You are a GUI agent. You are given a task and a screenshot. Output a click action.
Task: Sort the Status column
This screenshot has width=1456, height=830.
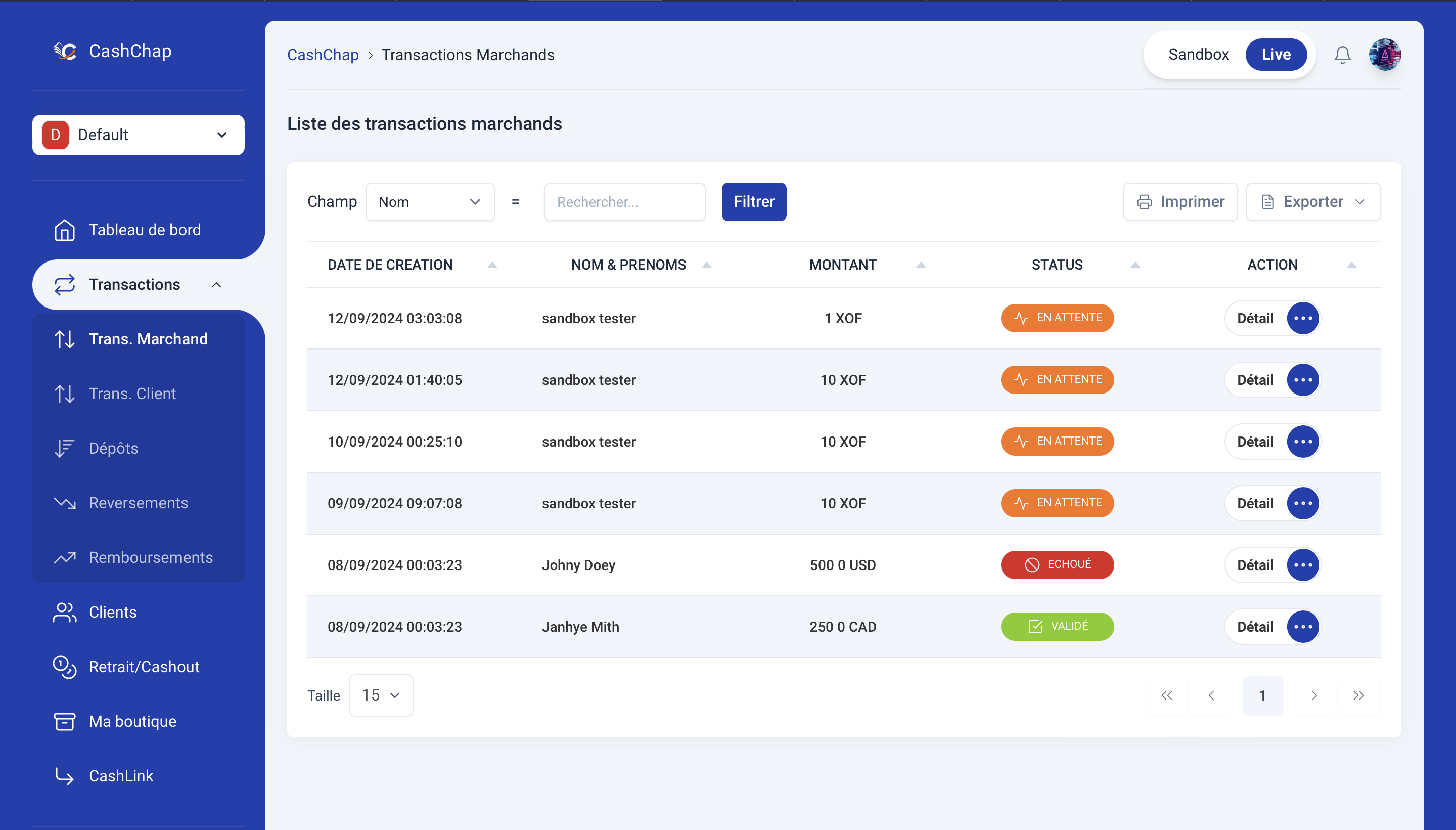coord(1135,265)
